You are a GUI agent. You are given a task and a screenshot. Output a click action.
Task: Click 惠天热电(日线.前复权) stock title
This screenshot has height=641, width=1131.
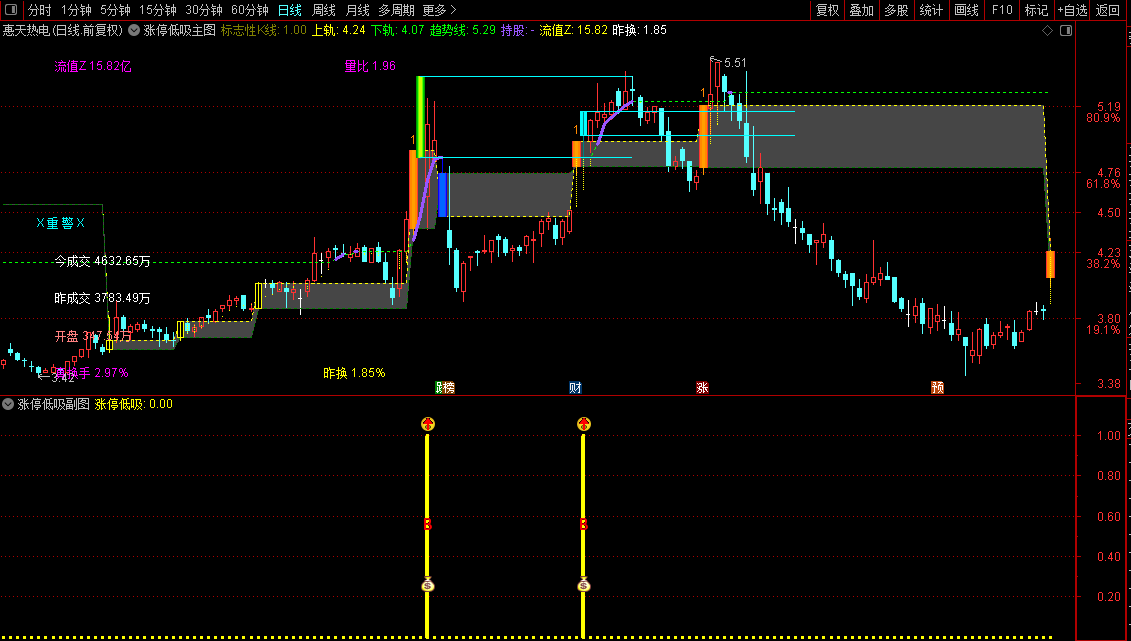63,30
